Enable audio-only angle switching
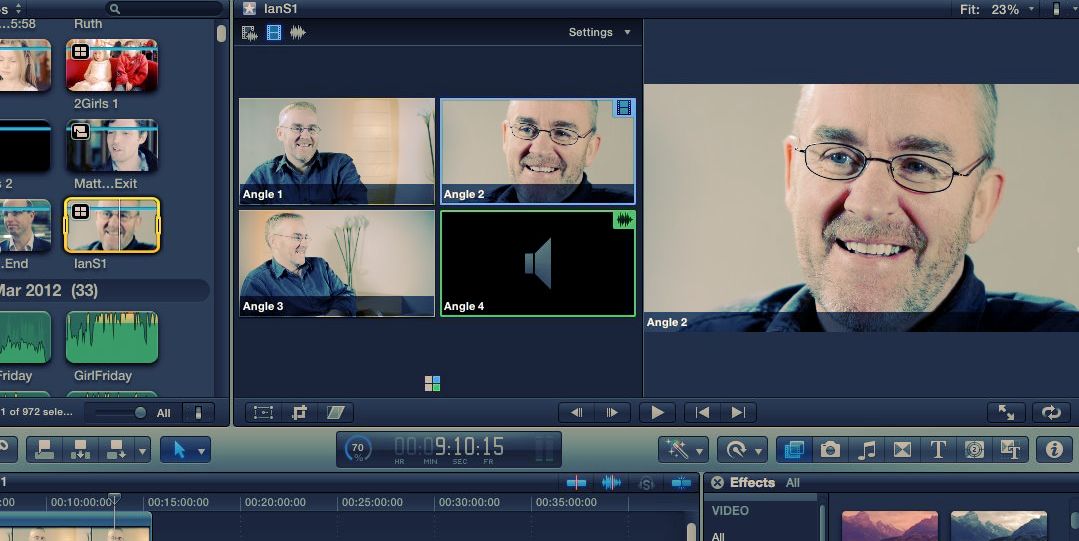Screen dimensions: 1079x541 [x=297, y=32]
